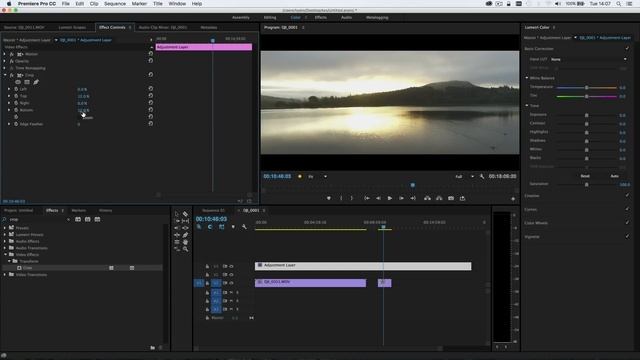This screenshot has width=640, height=360.
Task: Toggle Creative section checkbox
Action: click(x=627, y=196)
